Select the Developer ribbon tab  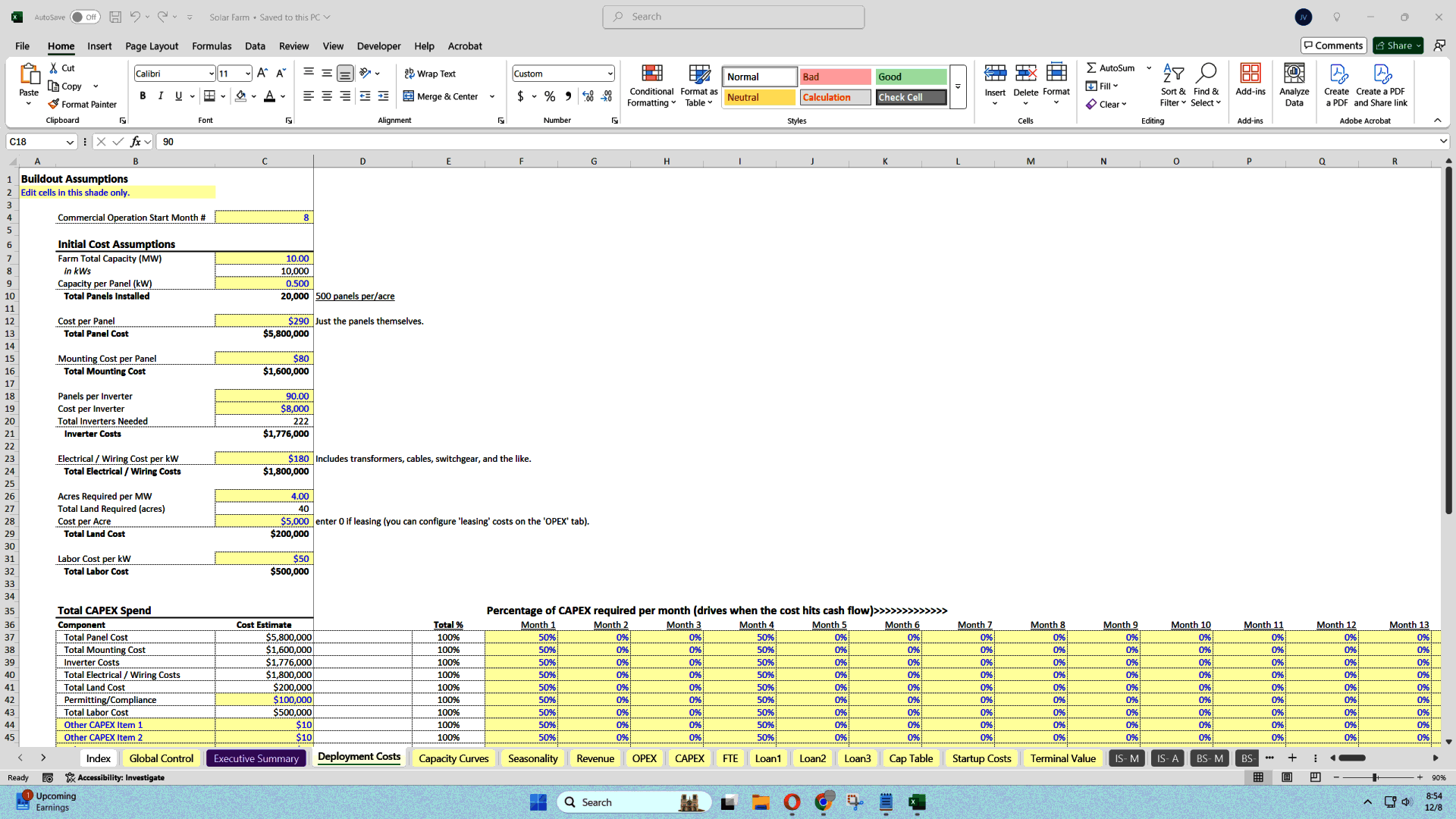tap(378, 45)
